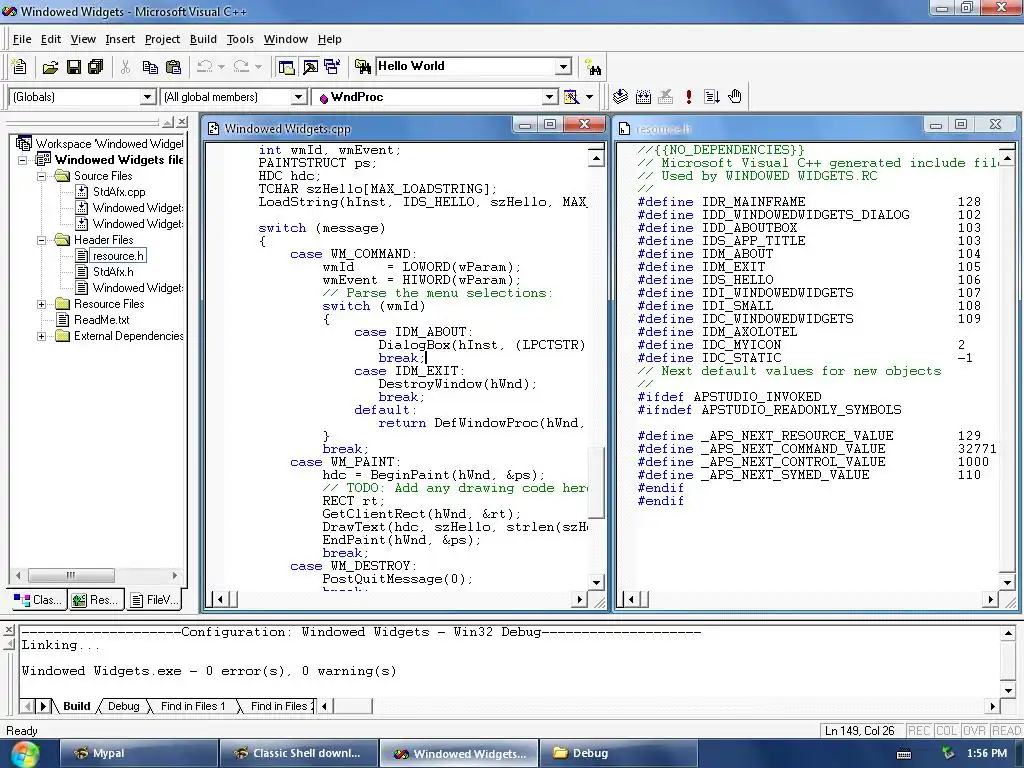1024x768 pixels.
Task: Open the WizardBar actions icon
Action: [x=571, y=97]
